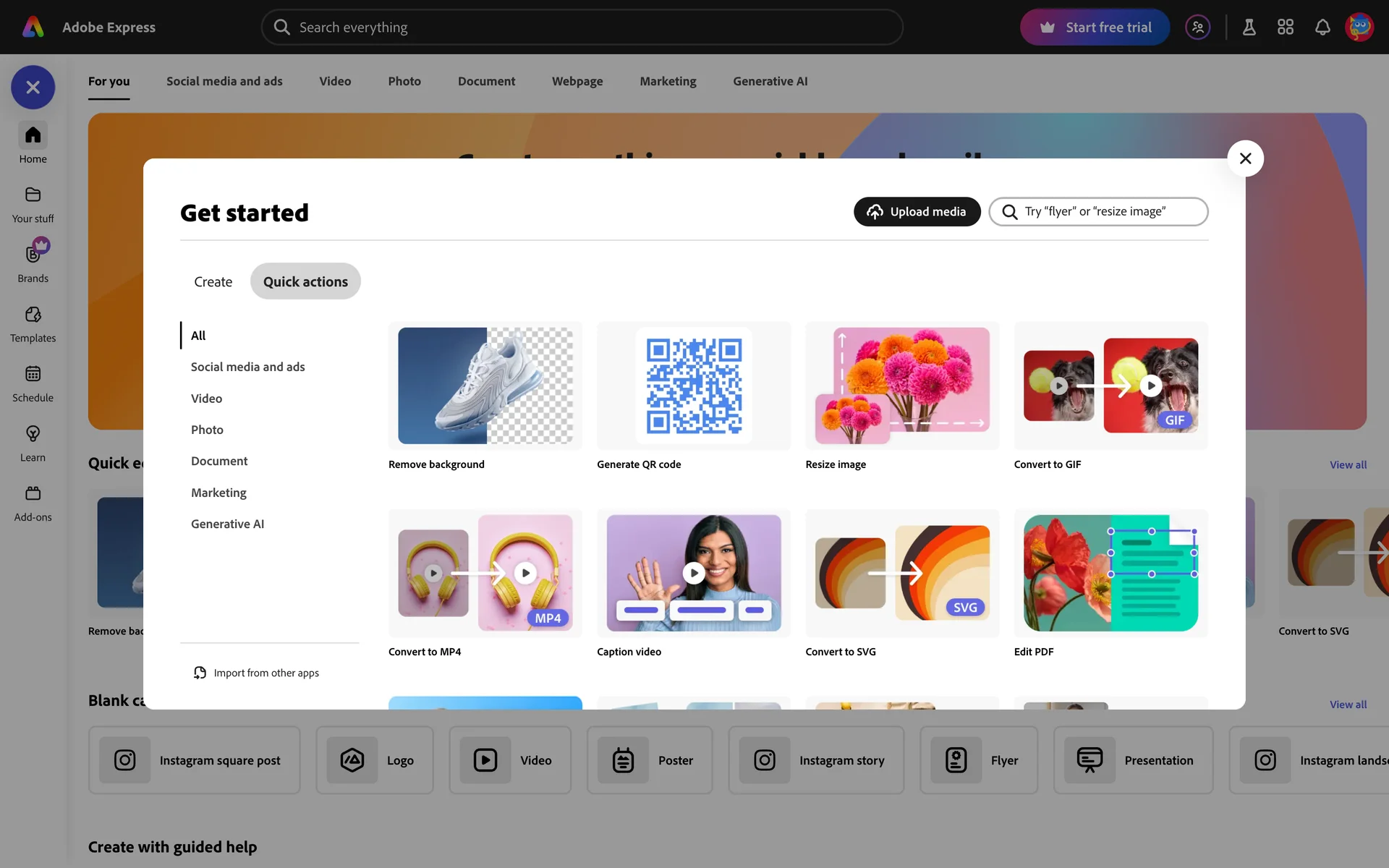Select Generative AI category in dialog
1389x868 pixels.
[x=227, y=524]
